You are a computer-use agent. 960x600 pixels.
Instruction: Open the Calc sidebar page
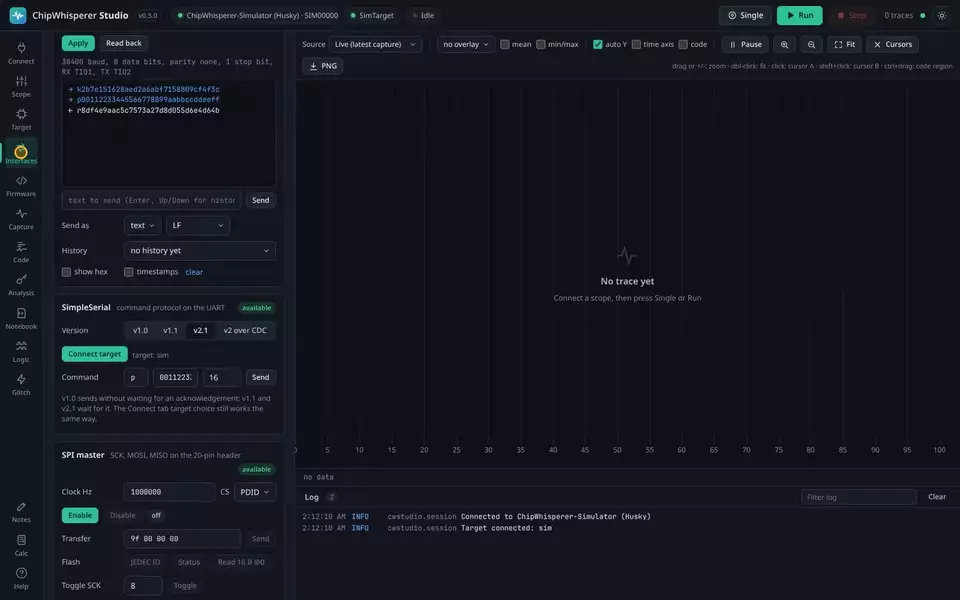point(21,546)
